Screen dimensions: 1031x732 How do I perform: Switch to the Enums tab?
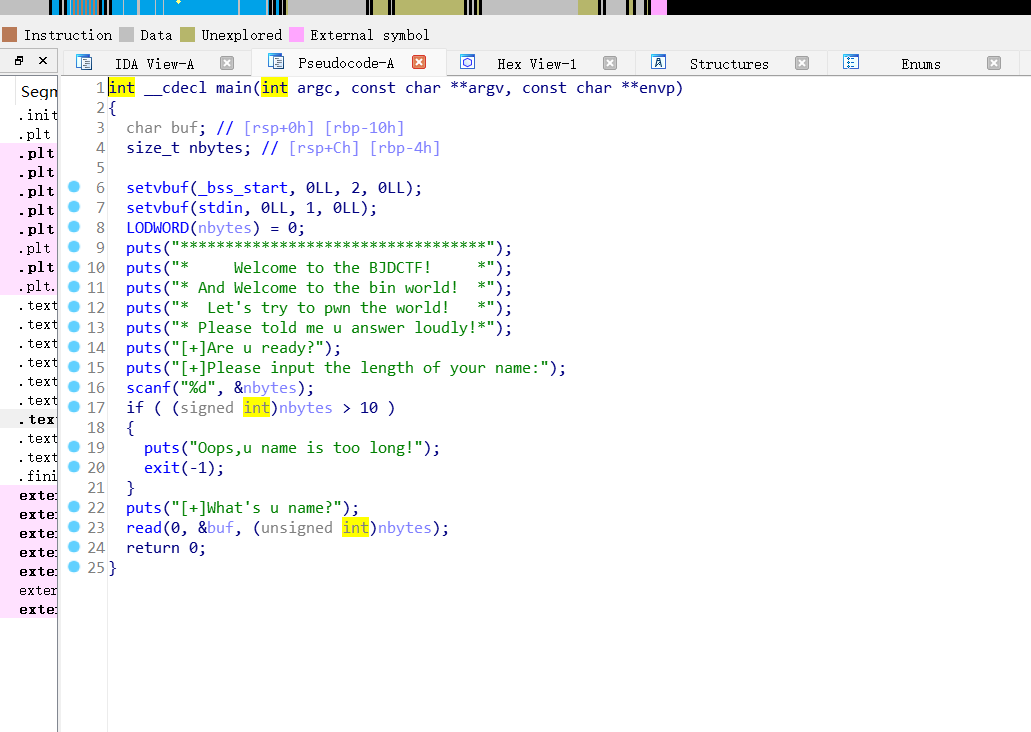click(x=921, y=64)
